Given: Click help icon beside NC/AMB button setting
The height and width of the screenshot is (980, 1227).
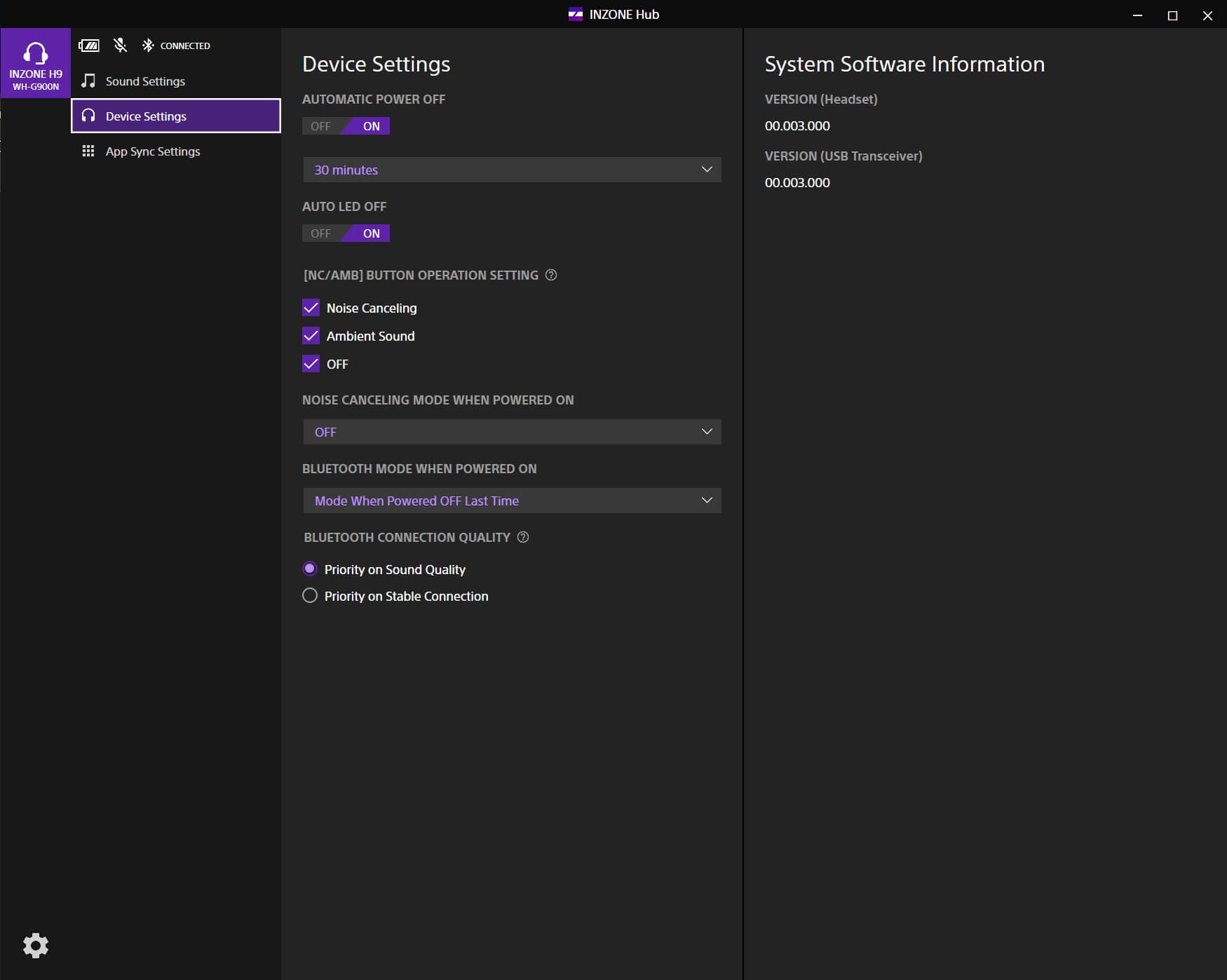Looking at the screenshot, I should tap(551, 275).
